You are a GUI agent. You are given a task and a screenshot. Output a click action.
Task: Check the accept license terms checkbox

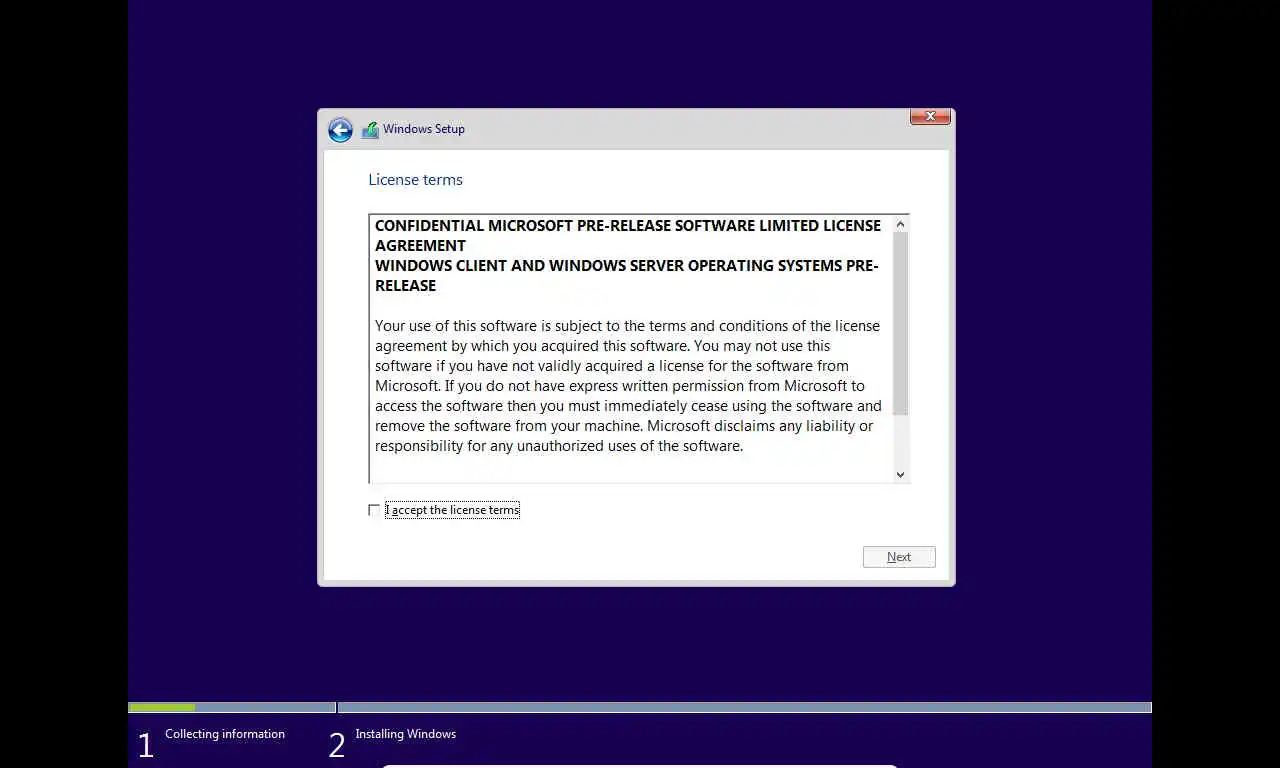pos(374,510)
